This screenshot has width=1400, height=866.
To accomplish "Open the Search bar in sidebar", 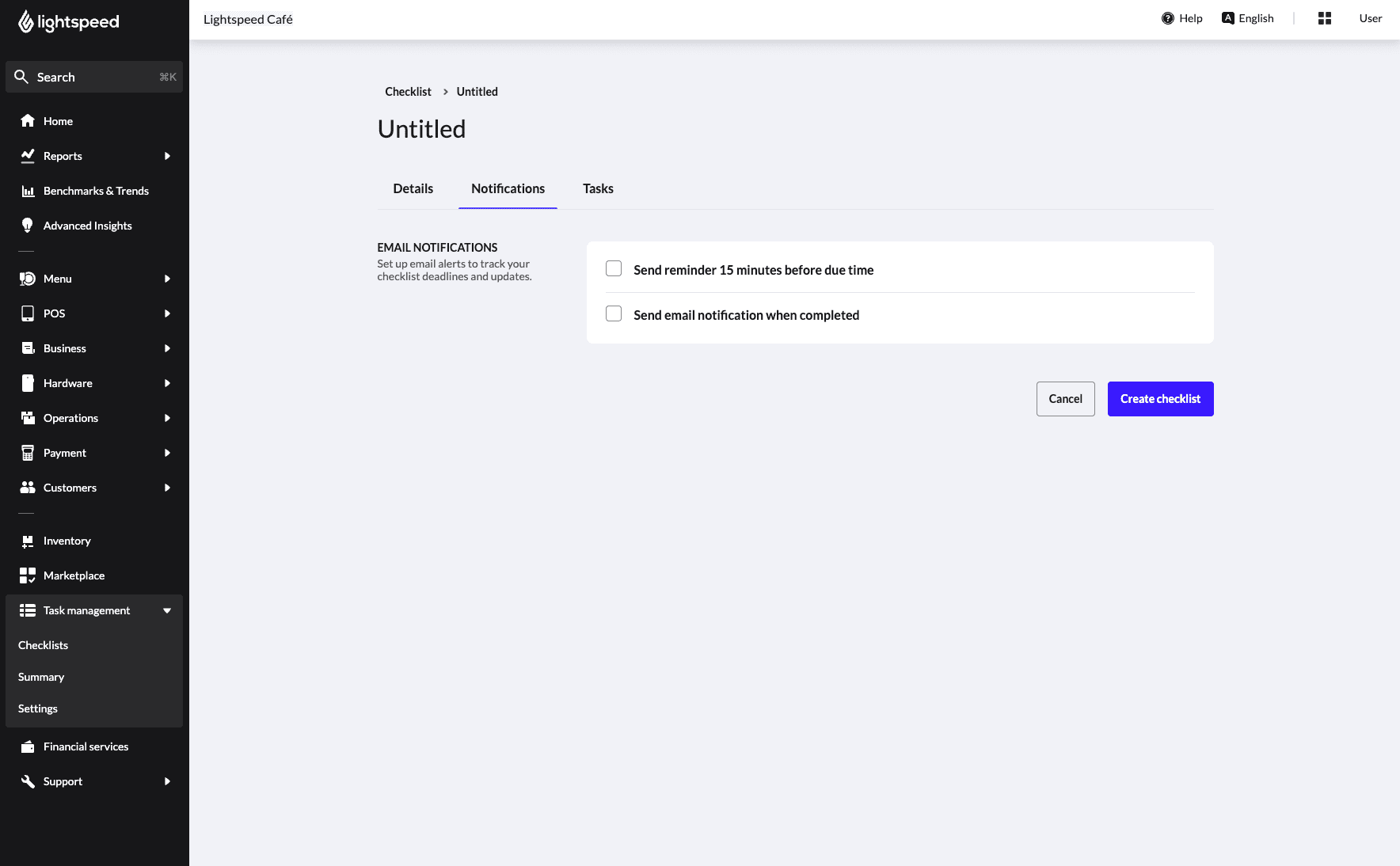I will [93, 76].
